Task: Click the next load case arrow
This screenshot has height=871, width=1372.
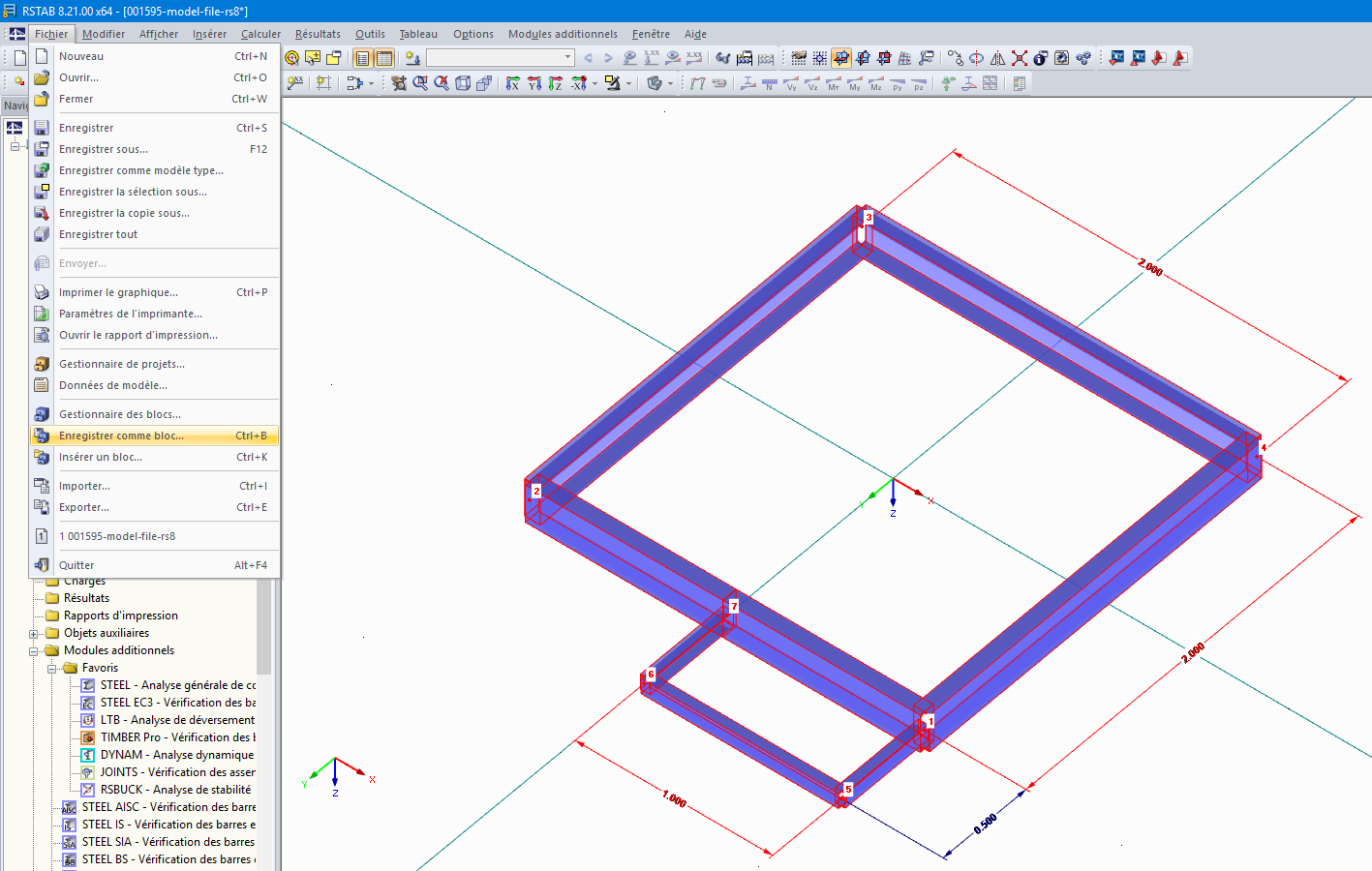Action: [608, 58]
